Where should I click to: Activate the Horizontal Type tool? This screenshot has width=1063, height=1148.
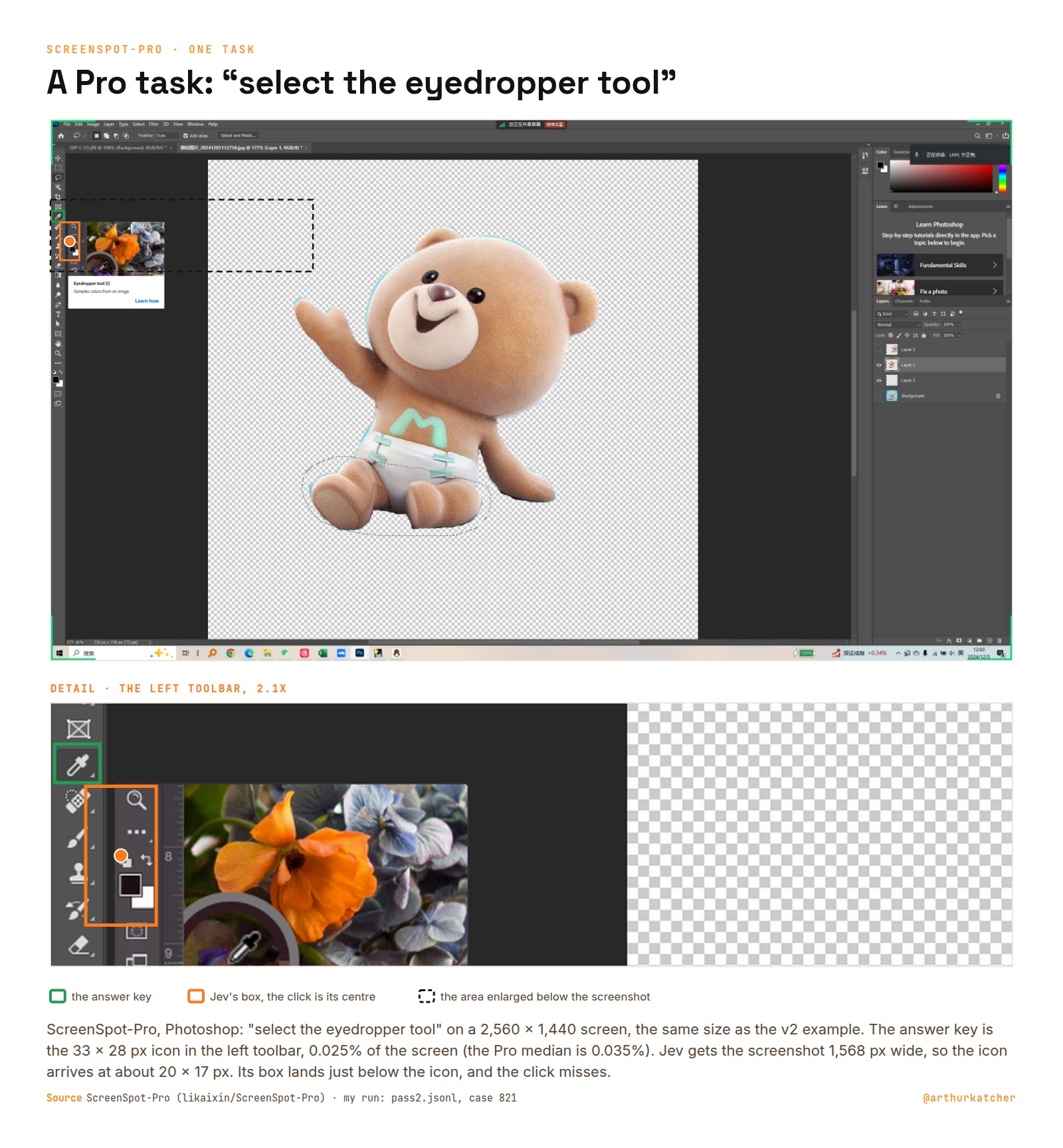(x=58, y=314)
